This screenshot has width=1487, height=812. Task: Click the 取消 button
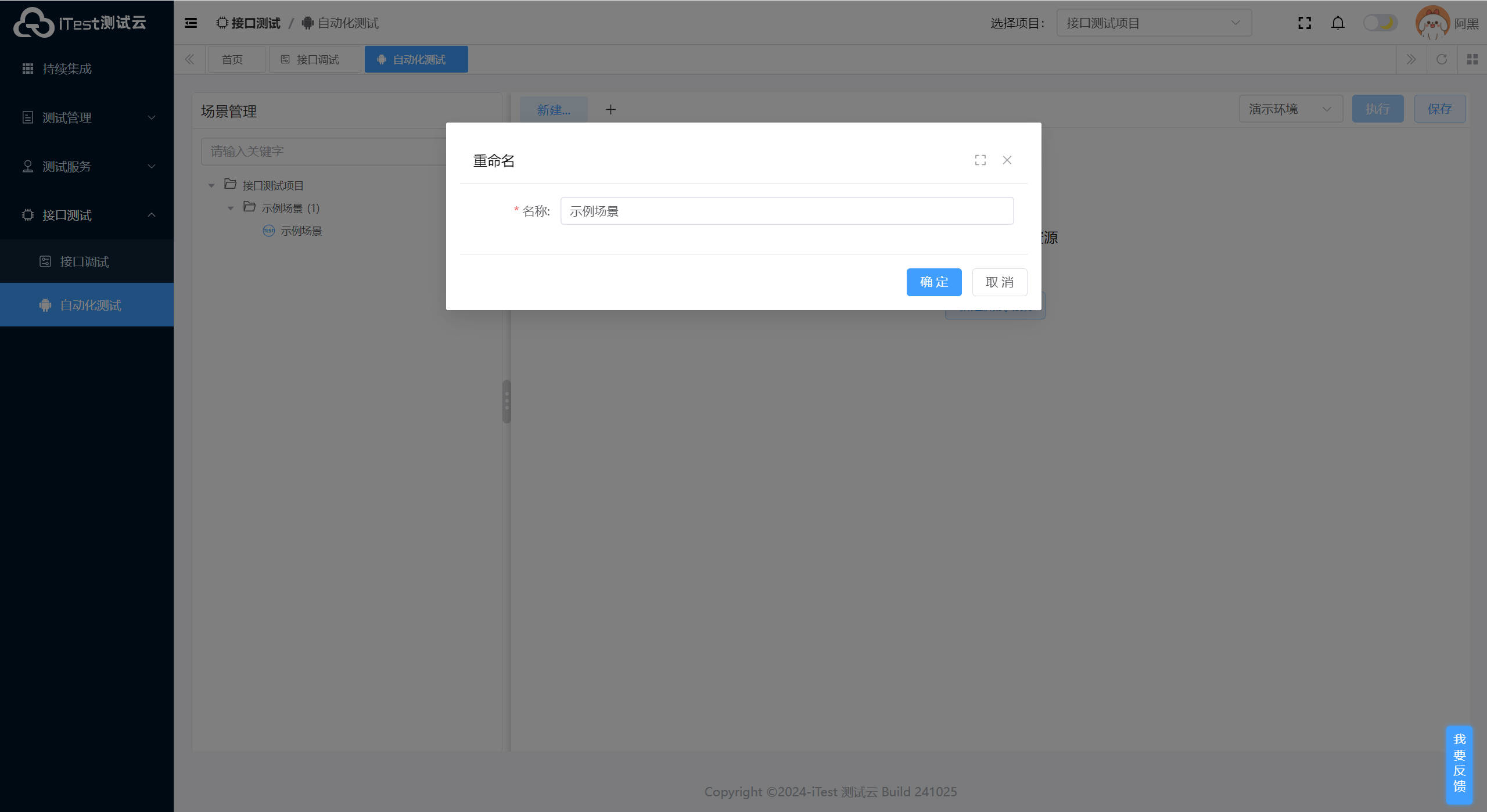pos(999,282)
